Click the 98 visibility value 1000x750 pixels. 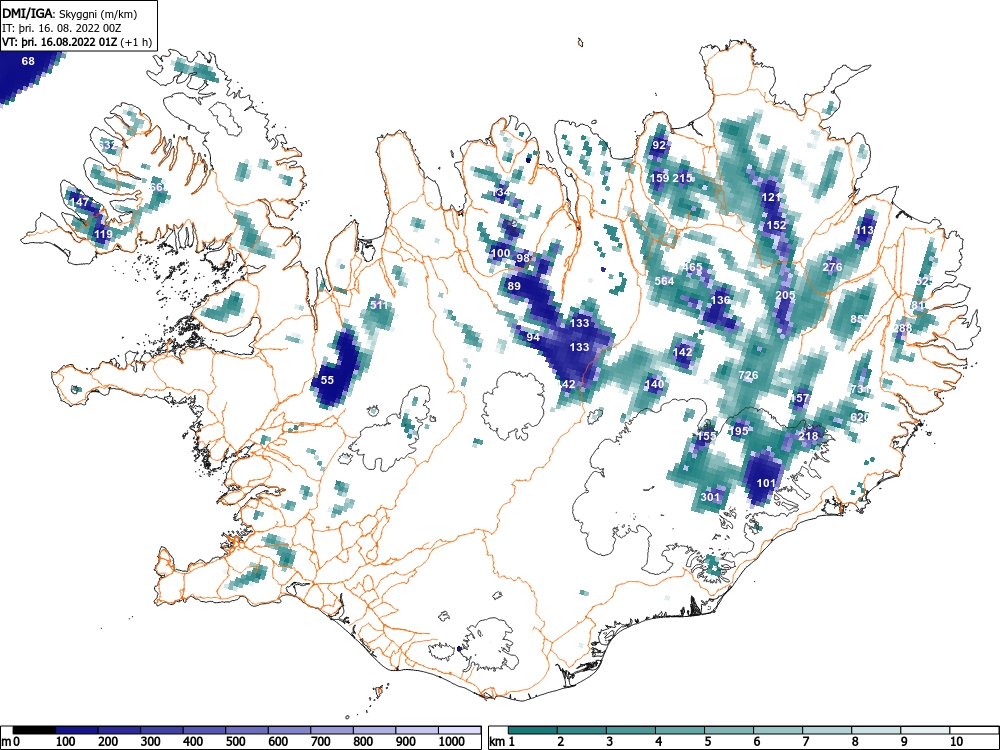click(523, 258)
